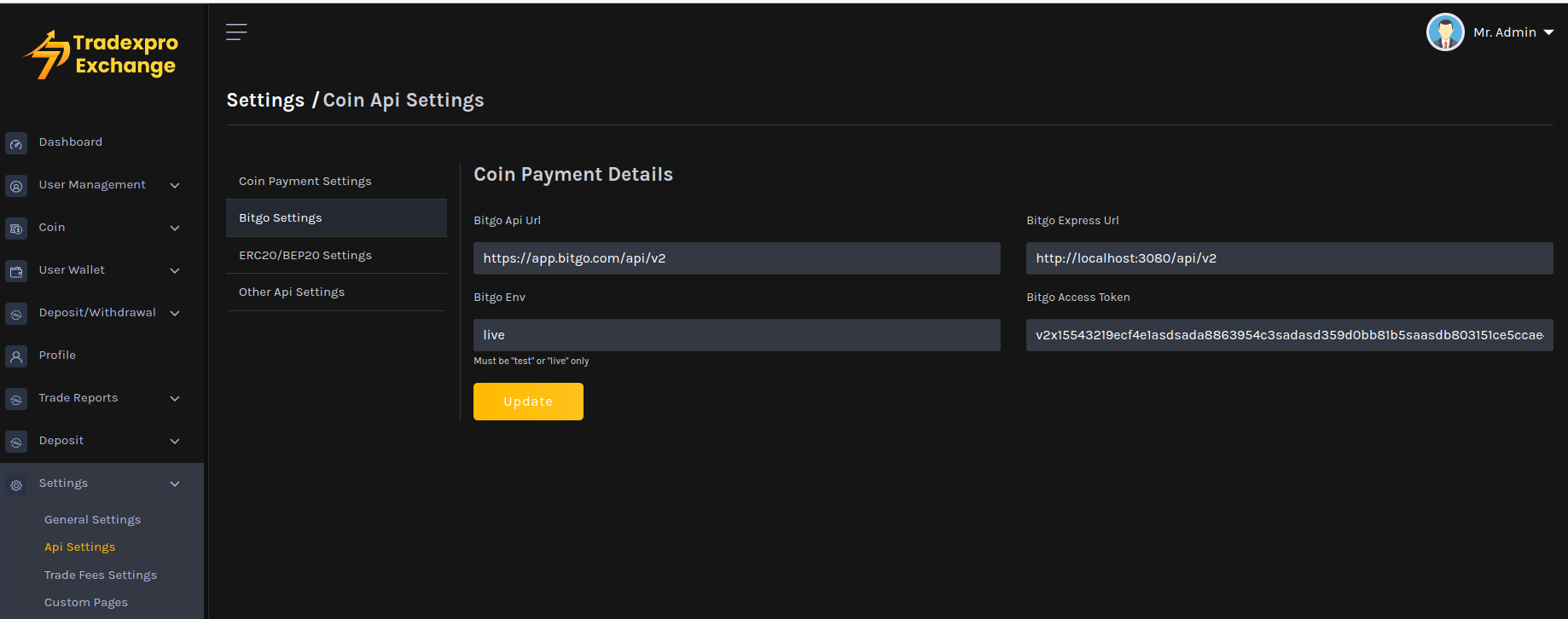1568x619 pixels.
Task: Click the Profile person icon
Action: point(16,356)
